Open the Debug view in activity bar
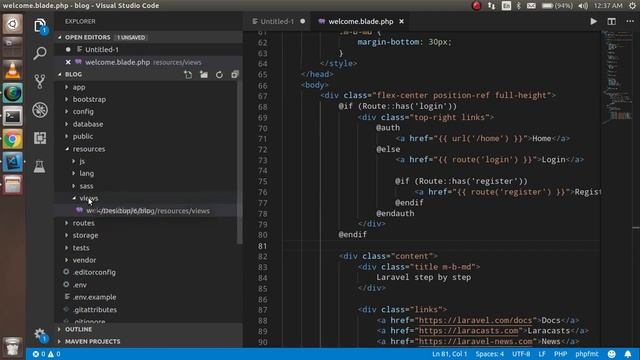The image size is (640, 360). (40, 110)
